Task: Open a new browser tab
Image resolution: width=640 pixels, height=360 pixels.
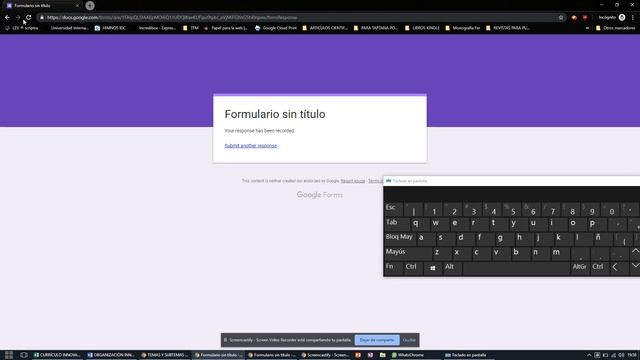Action: [x=90, y=6]
